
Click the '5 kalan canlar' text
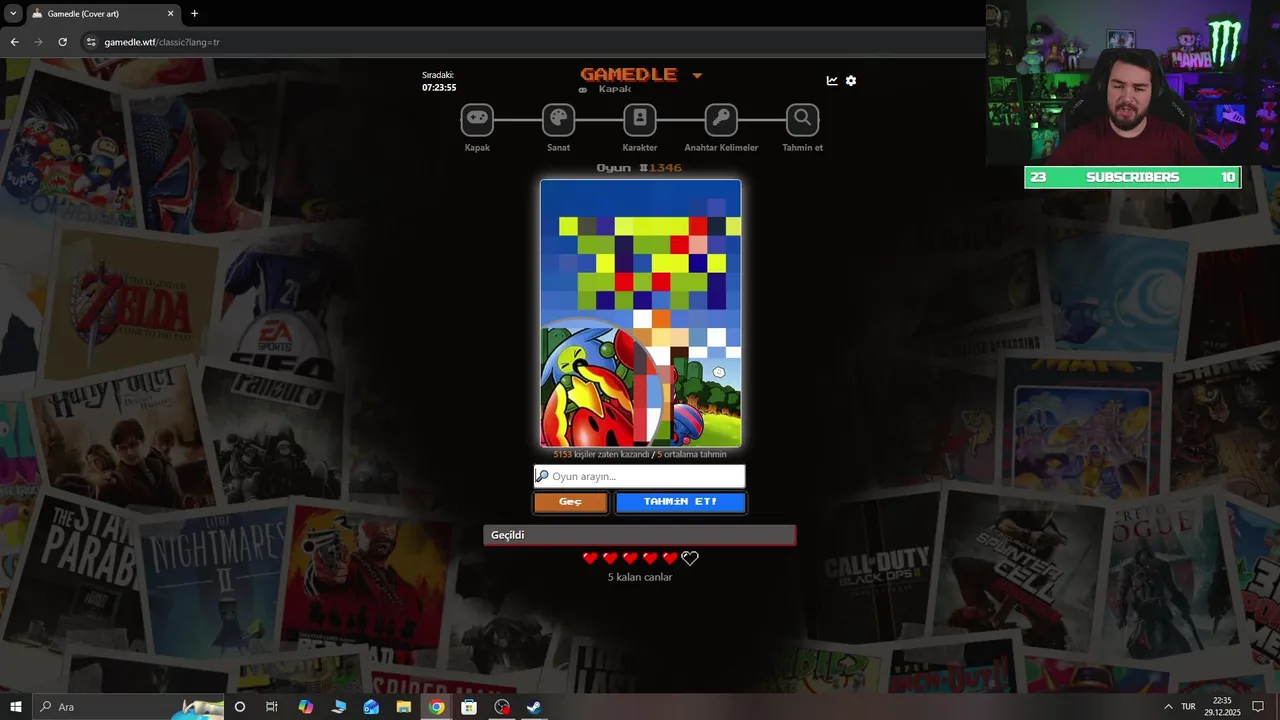640,577
